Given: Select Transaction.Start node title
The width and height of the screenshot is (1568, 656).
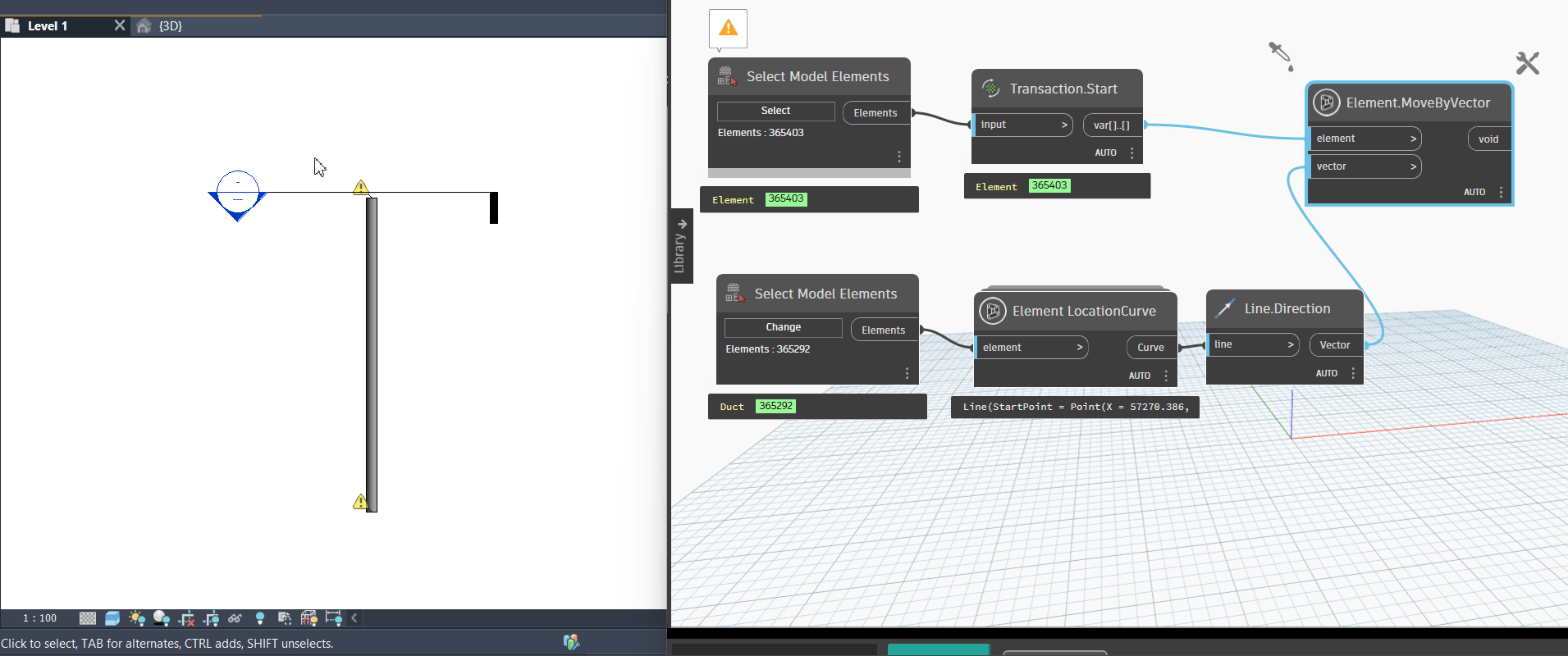Looking at the screenshot, I should tap(1063, 89).
